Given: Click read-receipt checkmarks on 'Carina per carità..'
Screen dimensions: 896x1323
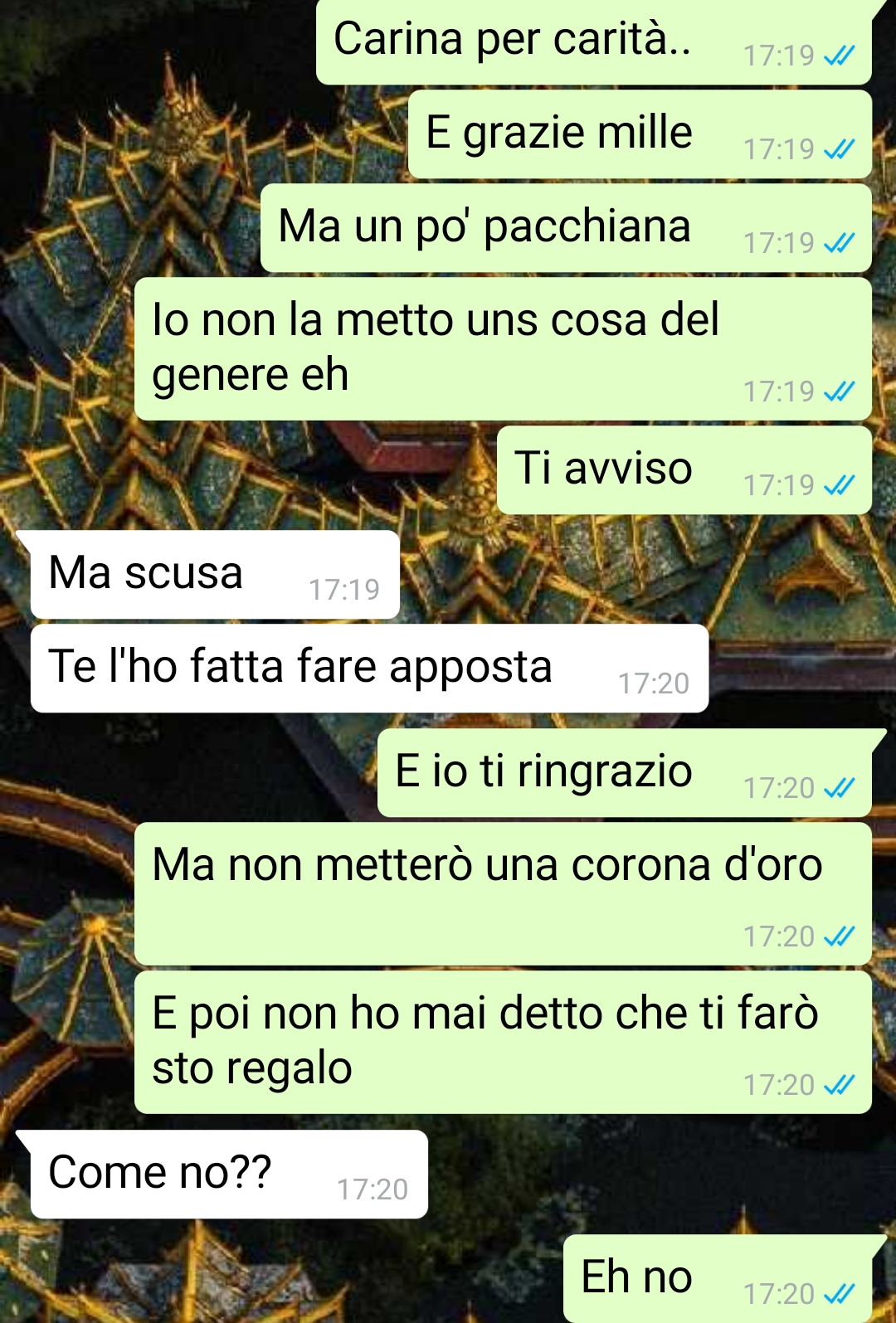Looking at the screenshot, I should (x=839, y=56).
